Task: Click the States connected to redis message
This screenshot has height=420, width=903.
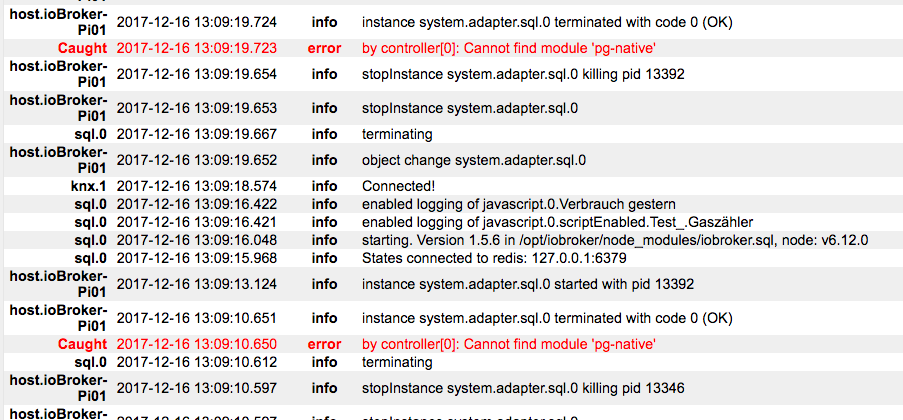Action: [494, 258]
